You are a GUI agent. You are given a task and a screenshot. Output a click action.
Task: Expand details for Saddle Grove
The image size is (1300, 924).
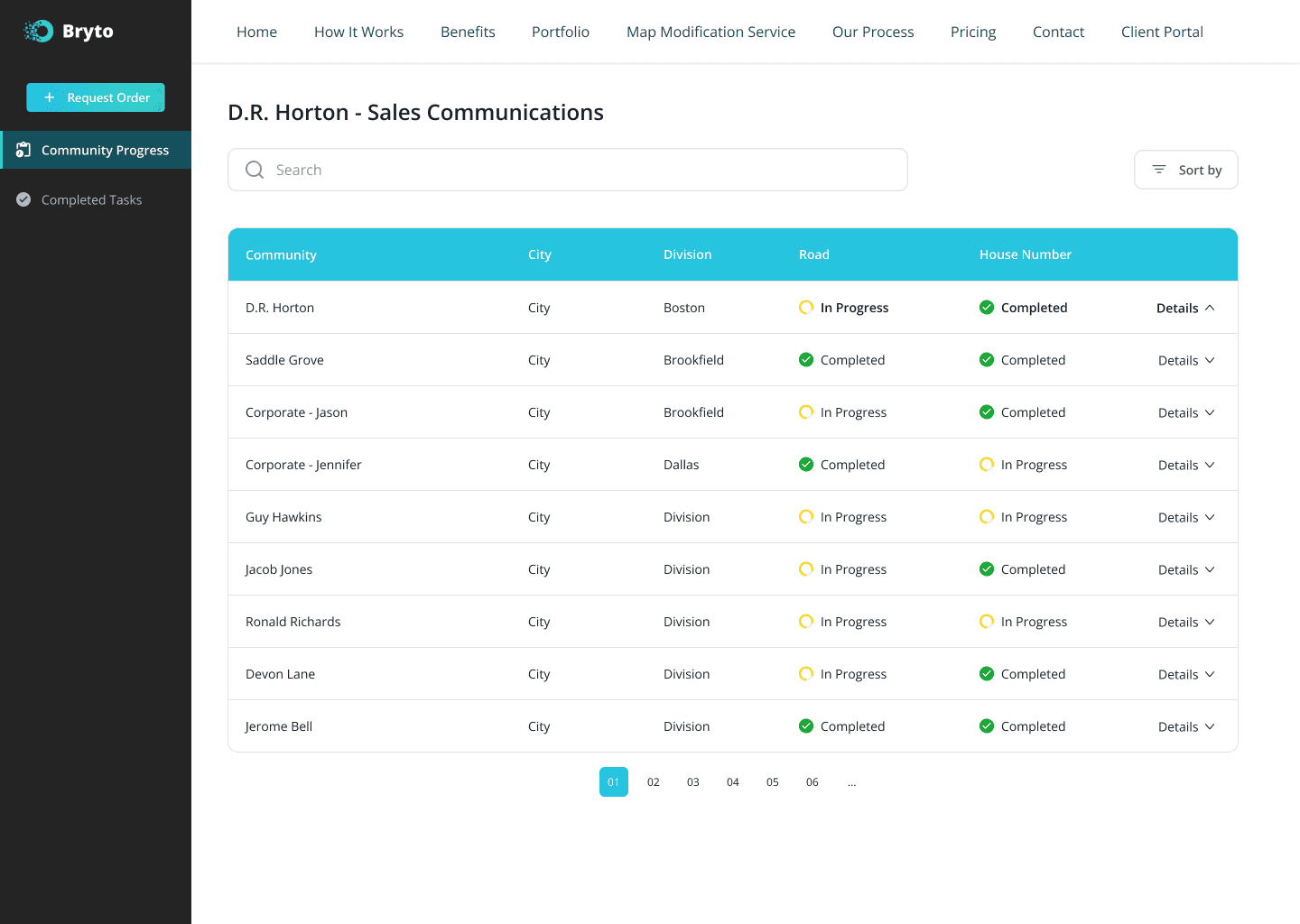click(x=1186, y=360)
